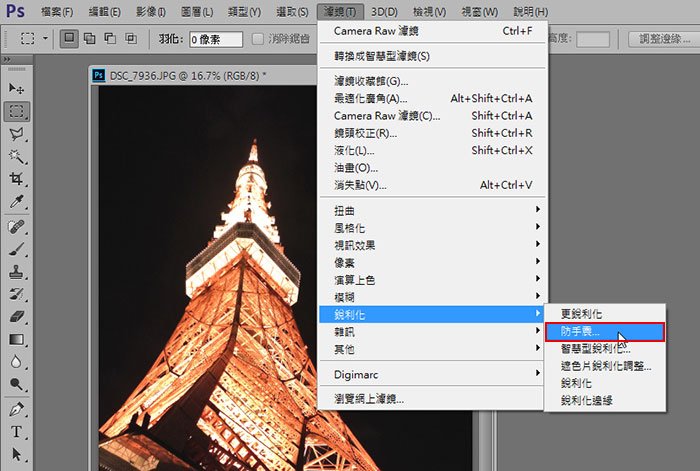Viewport: 700px width, 471px height.
Task: Expand the 雜訊 submenu
Action: (x=432, y=332)
